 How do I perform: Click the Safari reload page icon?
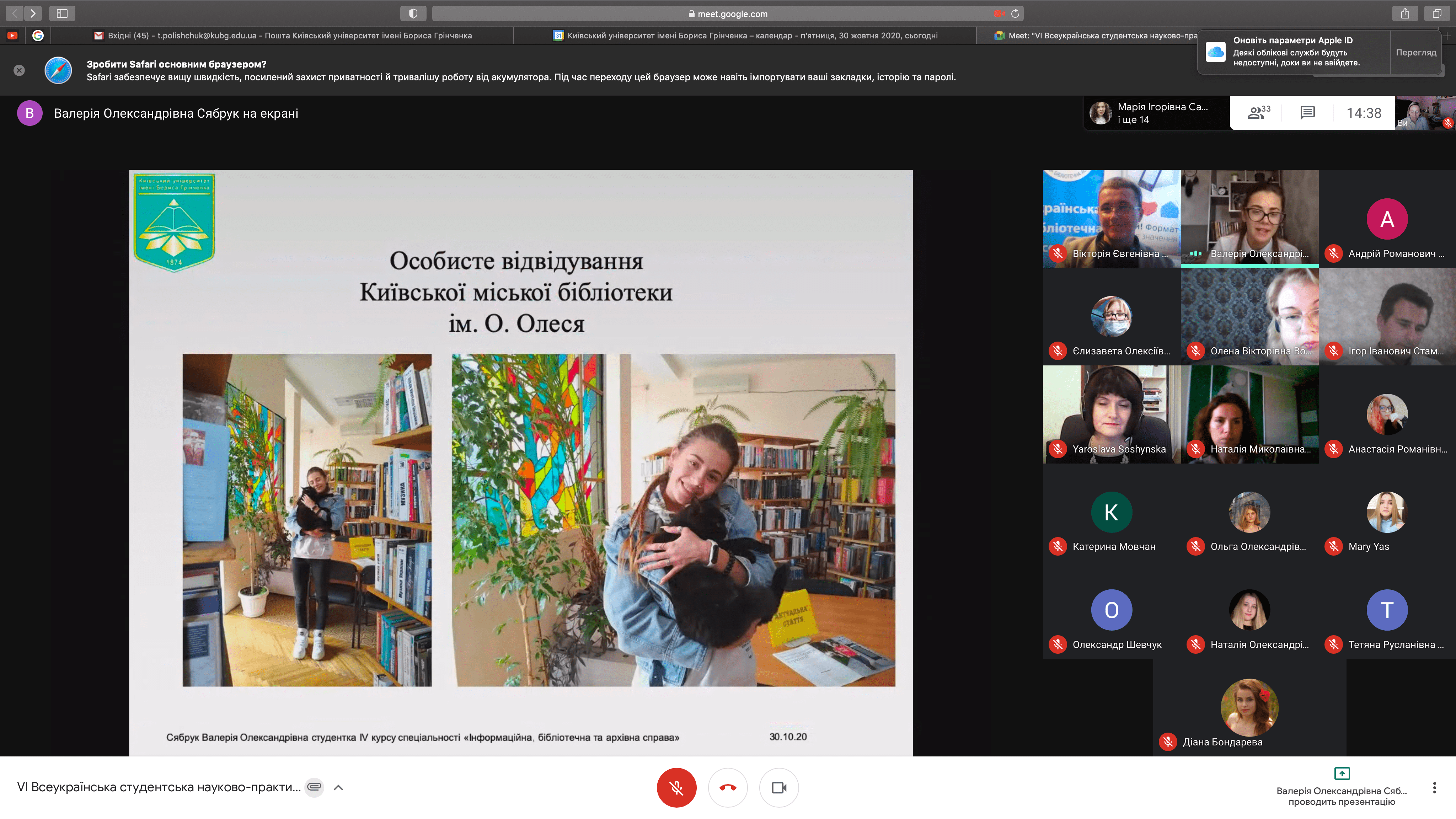click(1015, 14)
